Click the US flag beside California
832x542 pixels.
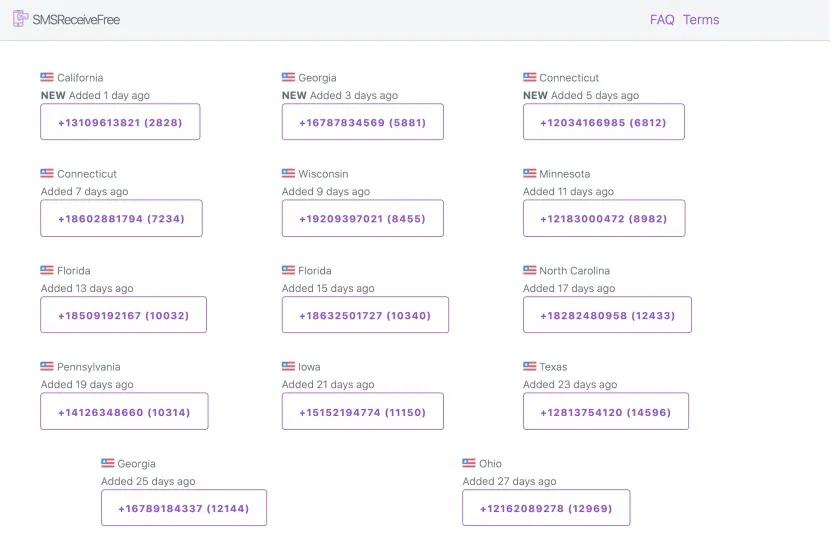click(x=47, y=77)
